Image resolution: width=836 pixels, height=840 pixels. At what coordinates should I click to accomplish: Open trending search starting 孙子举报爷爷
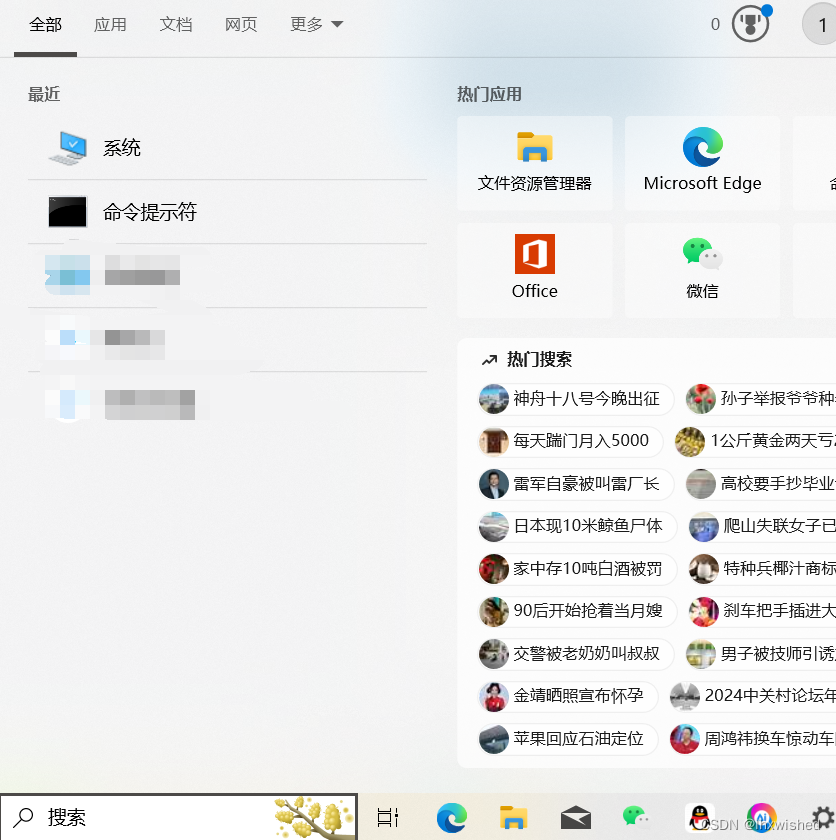760,399
